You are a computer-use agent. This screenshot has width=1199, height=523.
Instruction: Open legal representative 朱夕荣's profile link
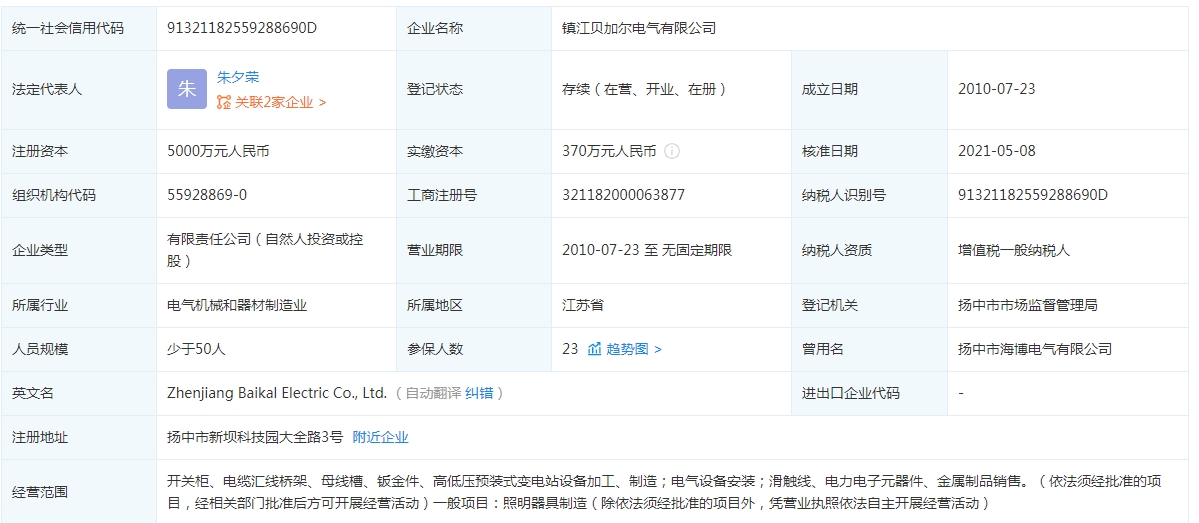(x=238, y=77)
